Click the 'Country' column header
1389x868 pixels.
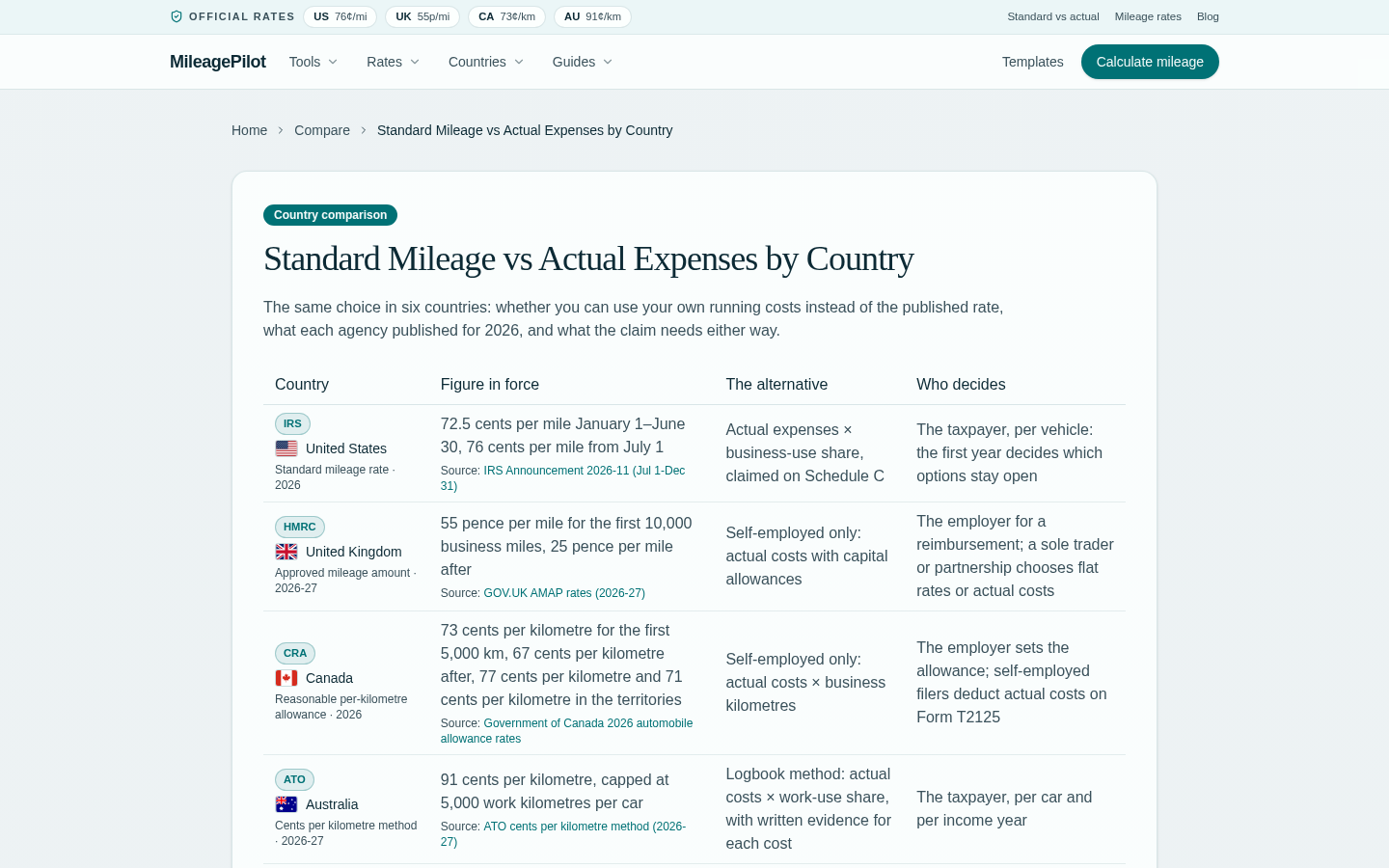(302, 384)
